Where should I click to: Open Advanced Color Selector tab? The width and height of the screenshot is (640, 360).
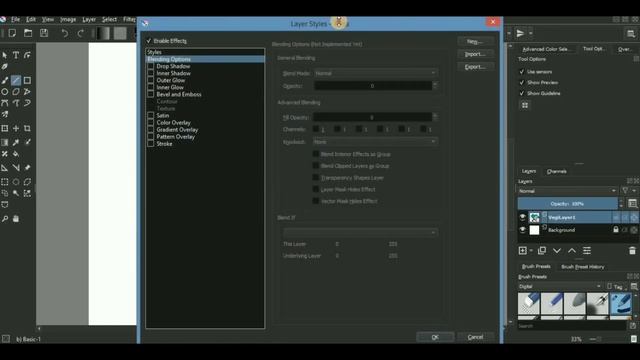coord(546,49)
